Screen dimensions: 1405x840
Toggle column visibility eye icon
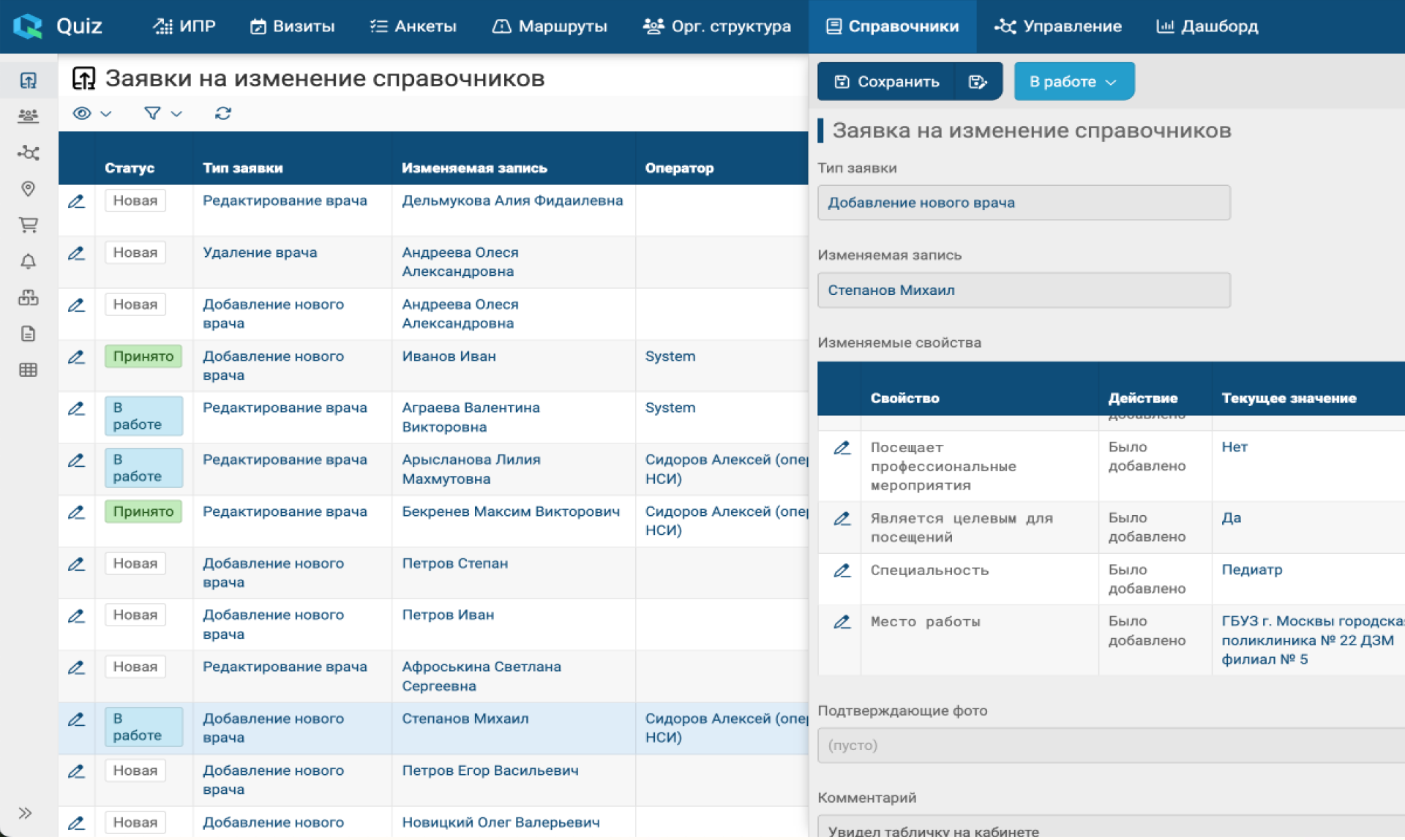click(x=83, y=113)
